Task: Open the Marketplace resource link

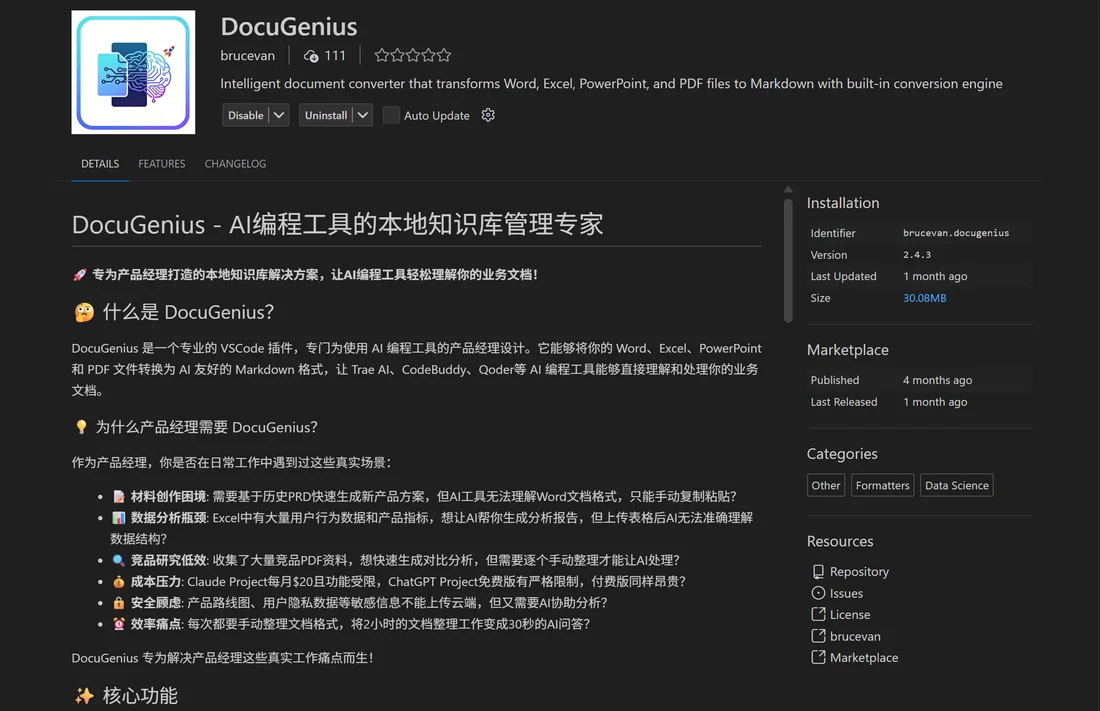Action: click(864, 657)
